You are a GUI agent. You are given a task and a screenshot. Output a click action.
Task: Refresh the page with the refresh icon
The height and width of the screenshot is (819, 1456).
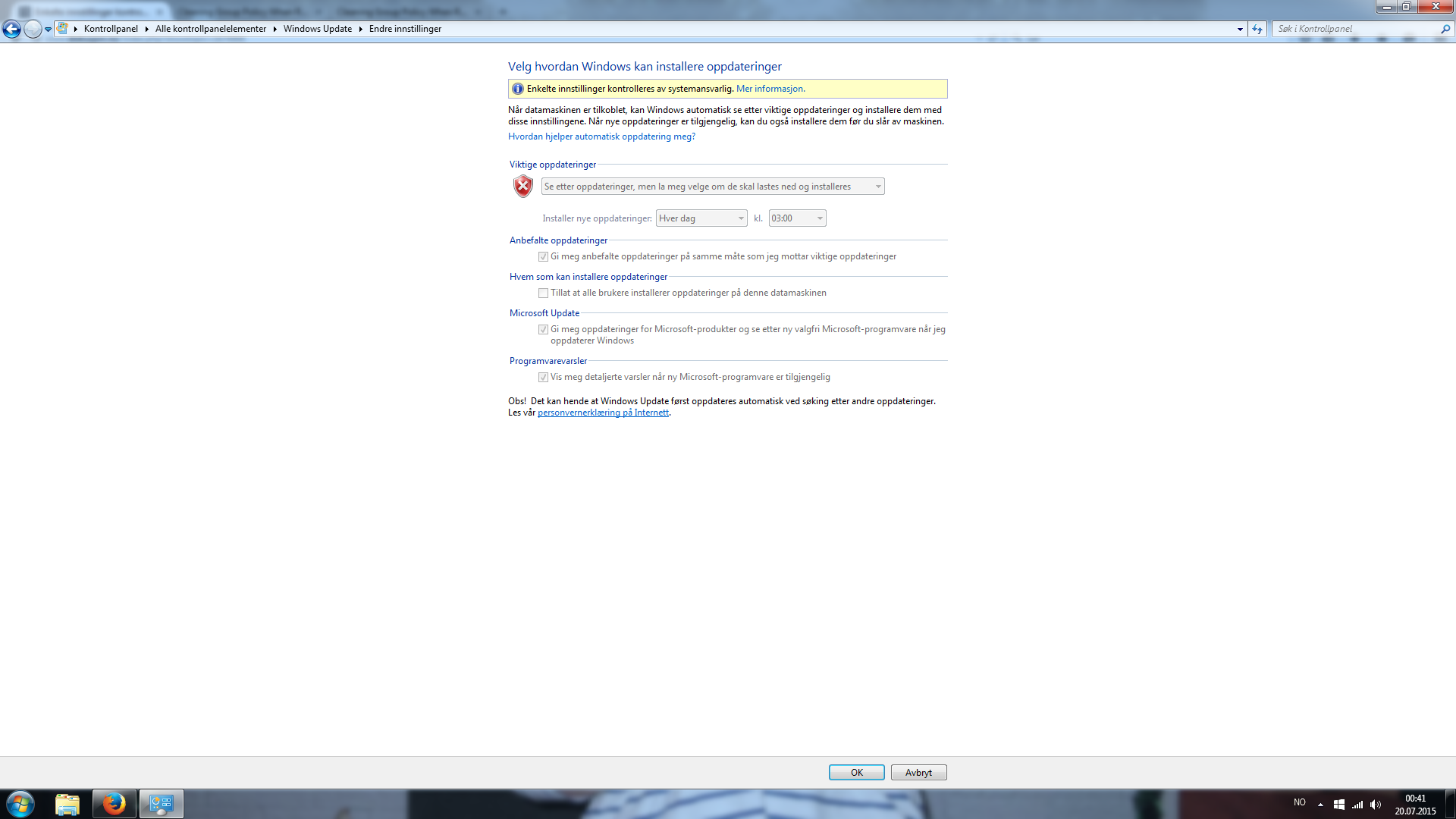click(1257, 29)
